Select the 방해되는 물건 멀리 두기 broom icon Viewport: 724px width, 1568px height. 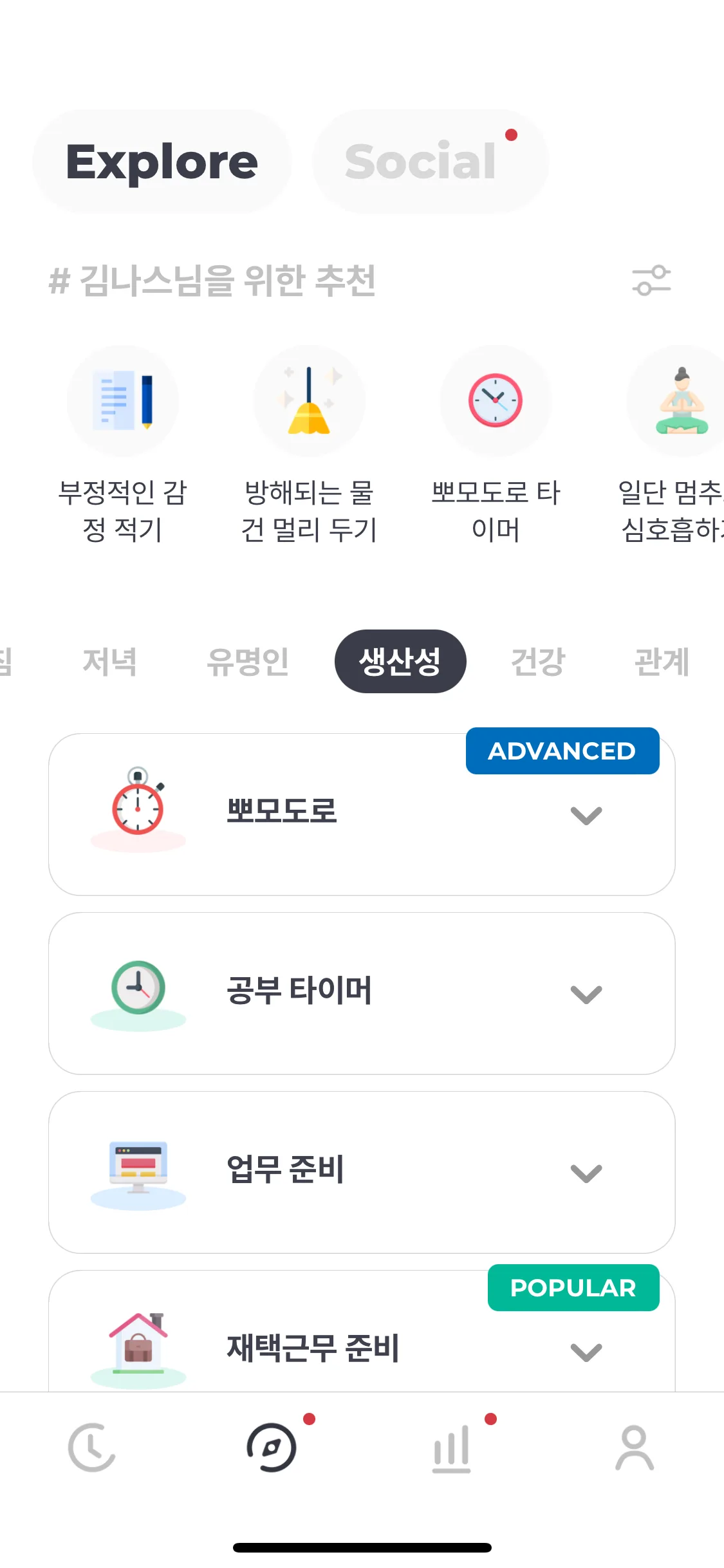309,400
